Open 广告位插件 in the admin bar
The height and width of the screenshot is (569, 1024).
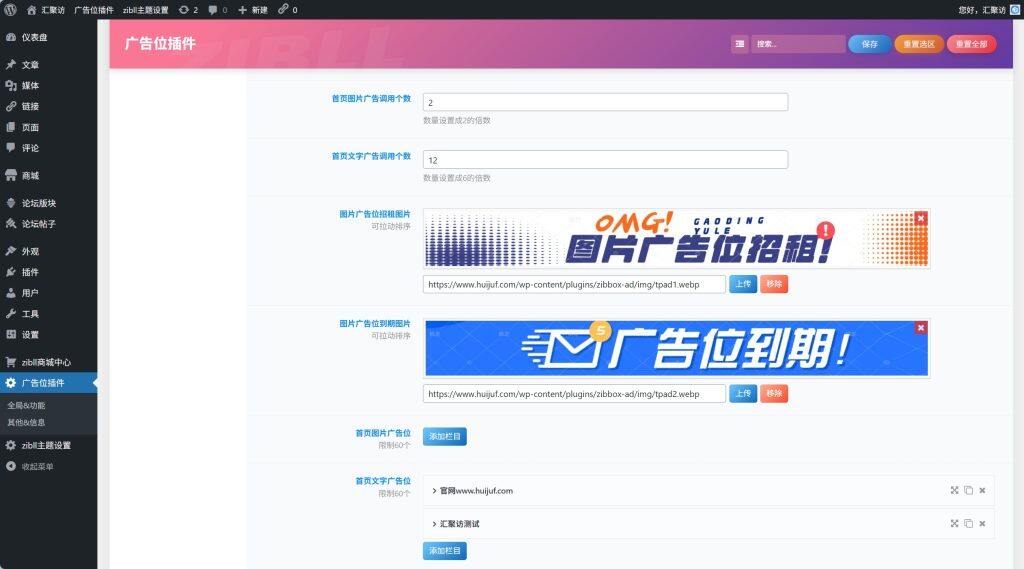pyautogui.click(x=93, y=10)
